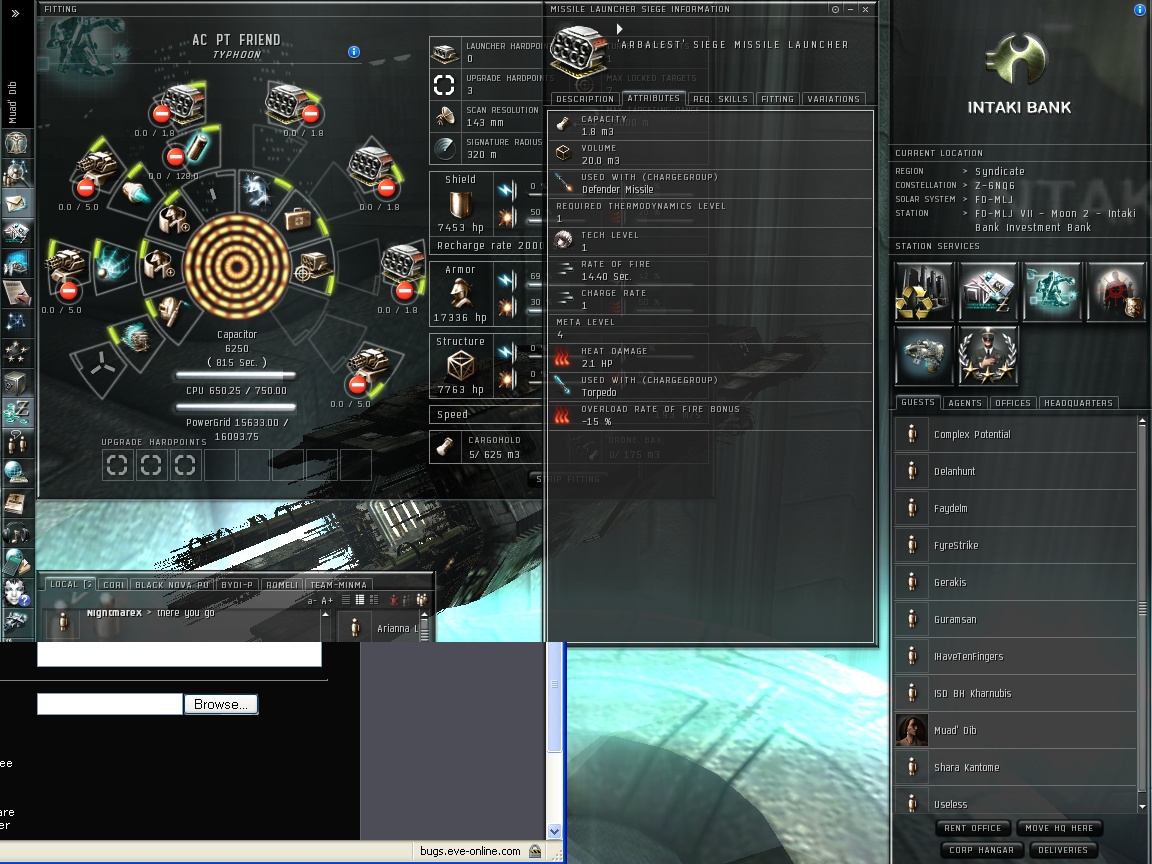Screen dimensions: 1152x864
Task: Open the Character Sheet from the sidebar
Action: click(16, 143)
